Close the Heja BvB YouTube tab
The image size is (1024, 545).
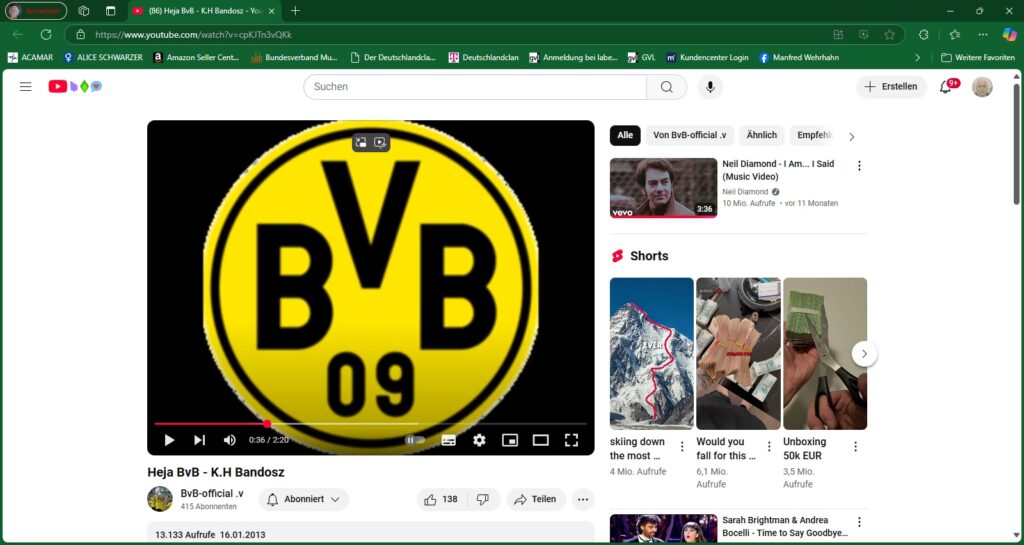[x=271, y=11]
